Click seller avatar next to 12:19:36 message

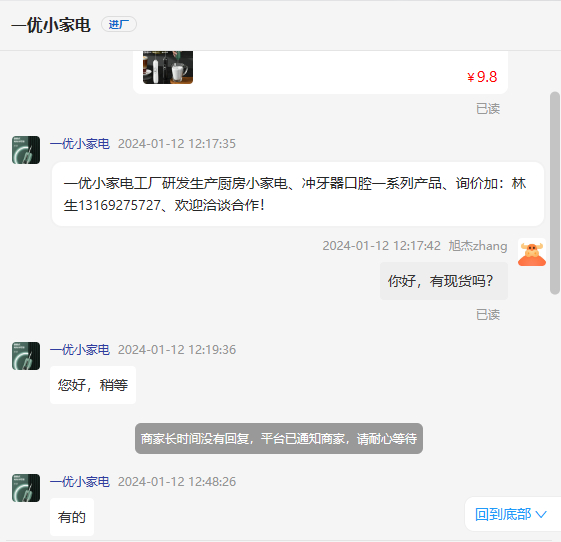pos(26,356)
